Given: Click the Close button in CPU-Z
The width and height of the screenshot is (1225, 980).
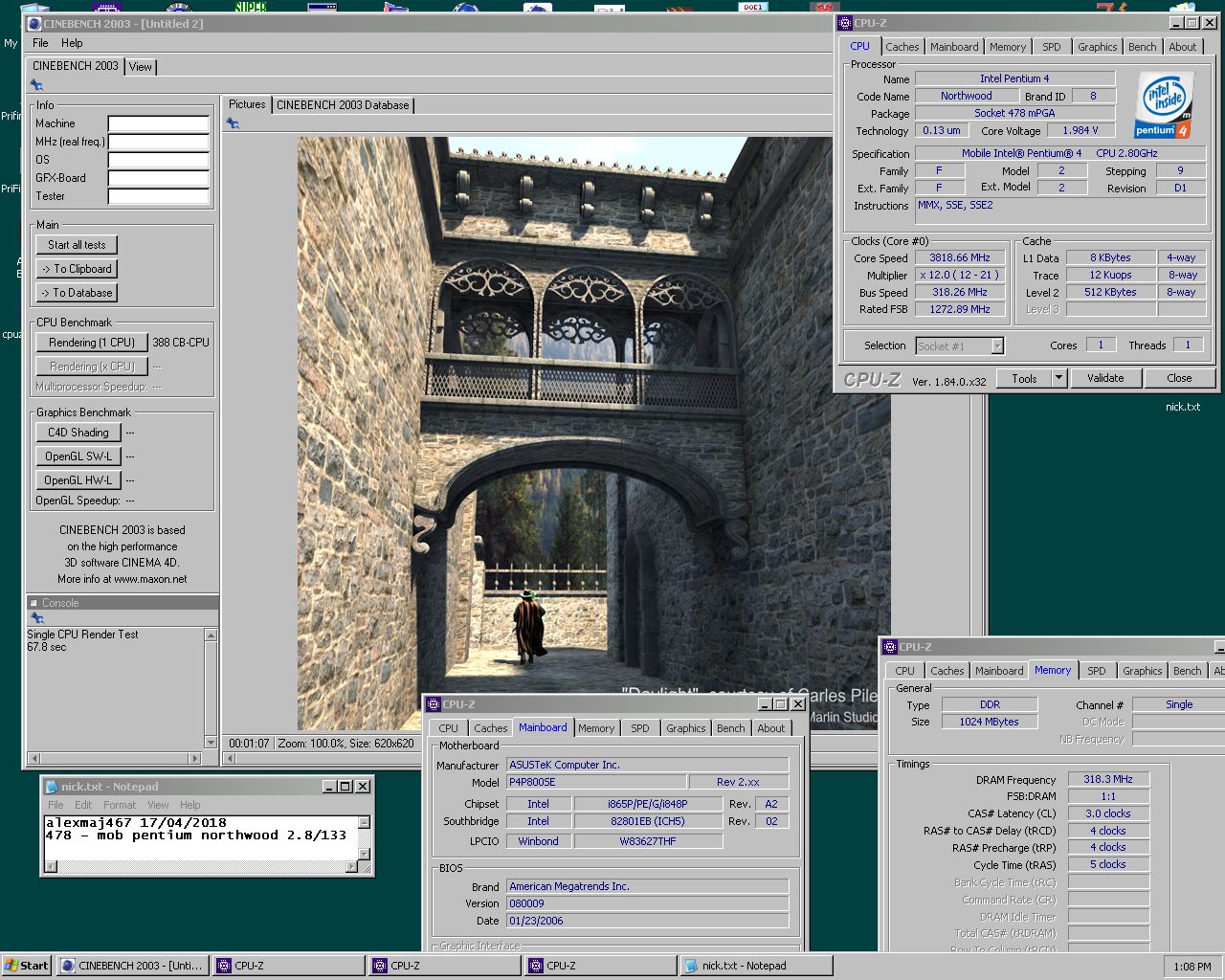Looking at the screenshot, I should [1179, 378].
